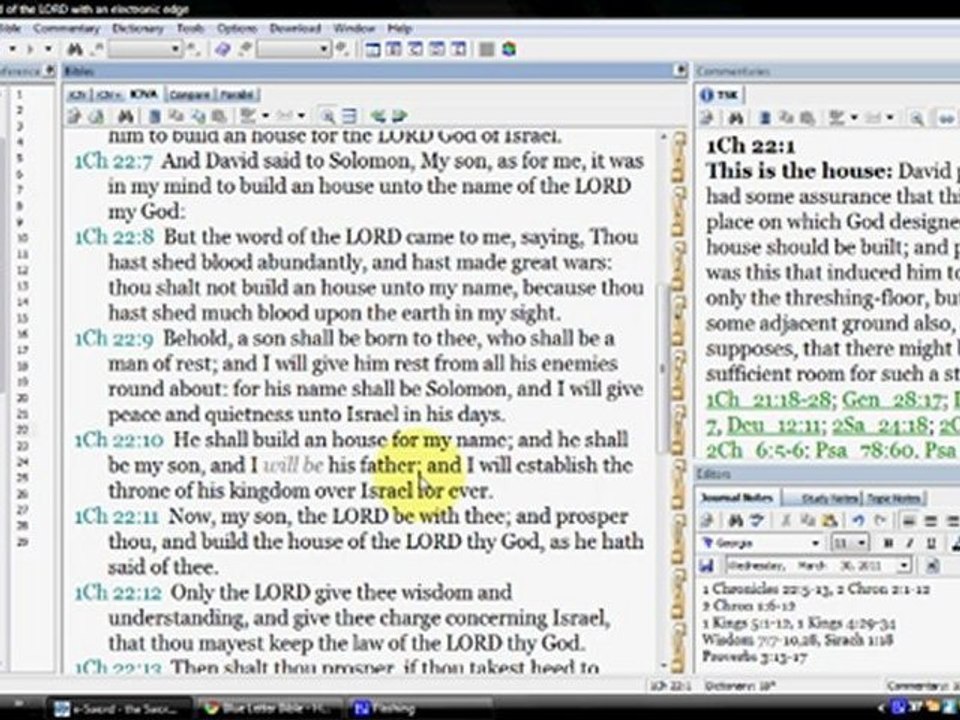Click the gray square icon in main toolbar
Screen dimensions: 960x720
click(x=487, y=49)
